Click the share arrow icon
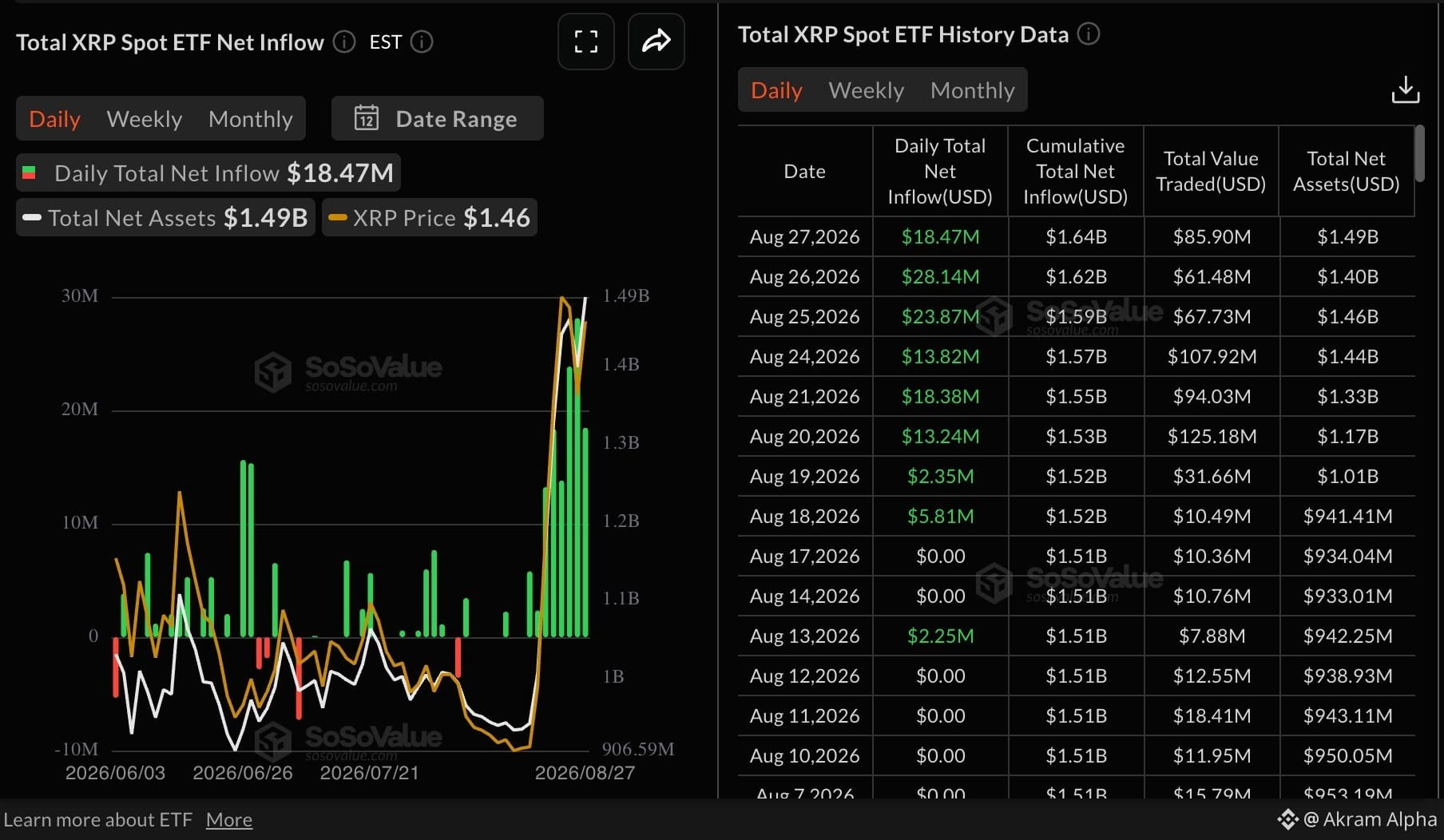This screenshot has width=1444, height=840. click(656, 42)
